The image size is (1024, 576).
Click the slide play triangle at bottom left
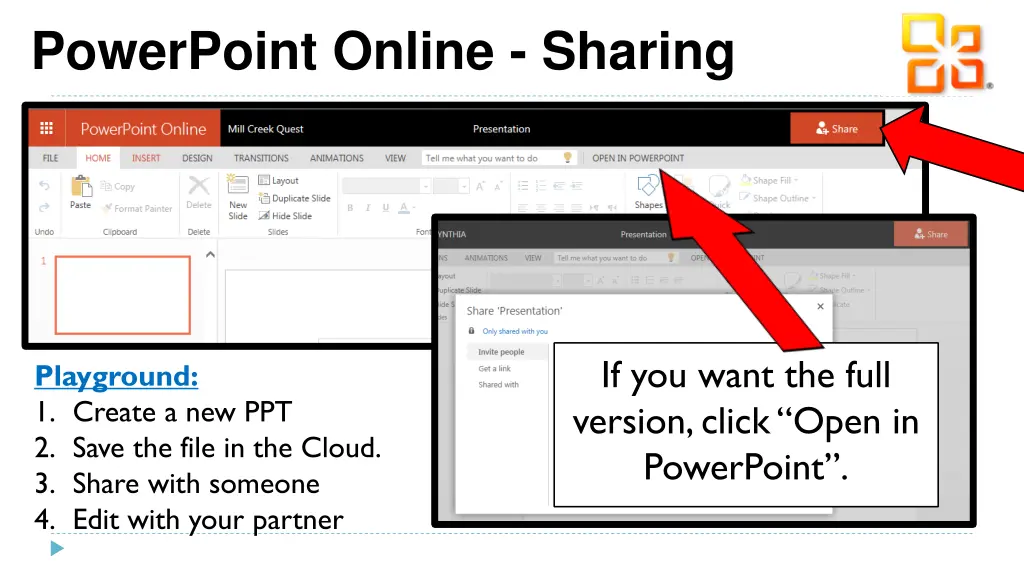point(57,549)
